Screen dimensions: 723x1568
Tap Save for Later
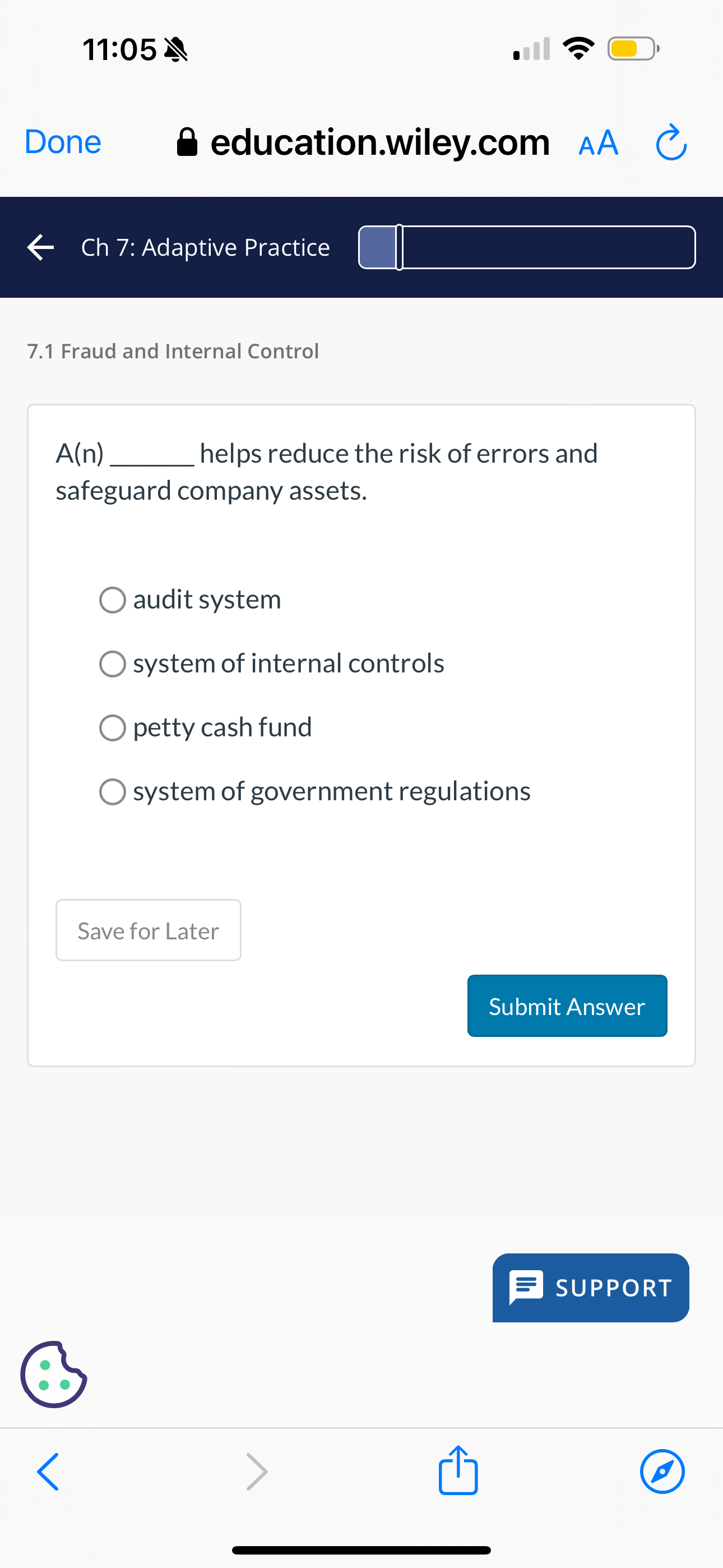147,930
